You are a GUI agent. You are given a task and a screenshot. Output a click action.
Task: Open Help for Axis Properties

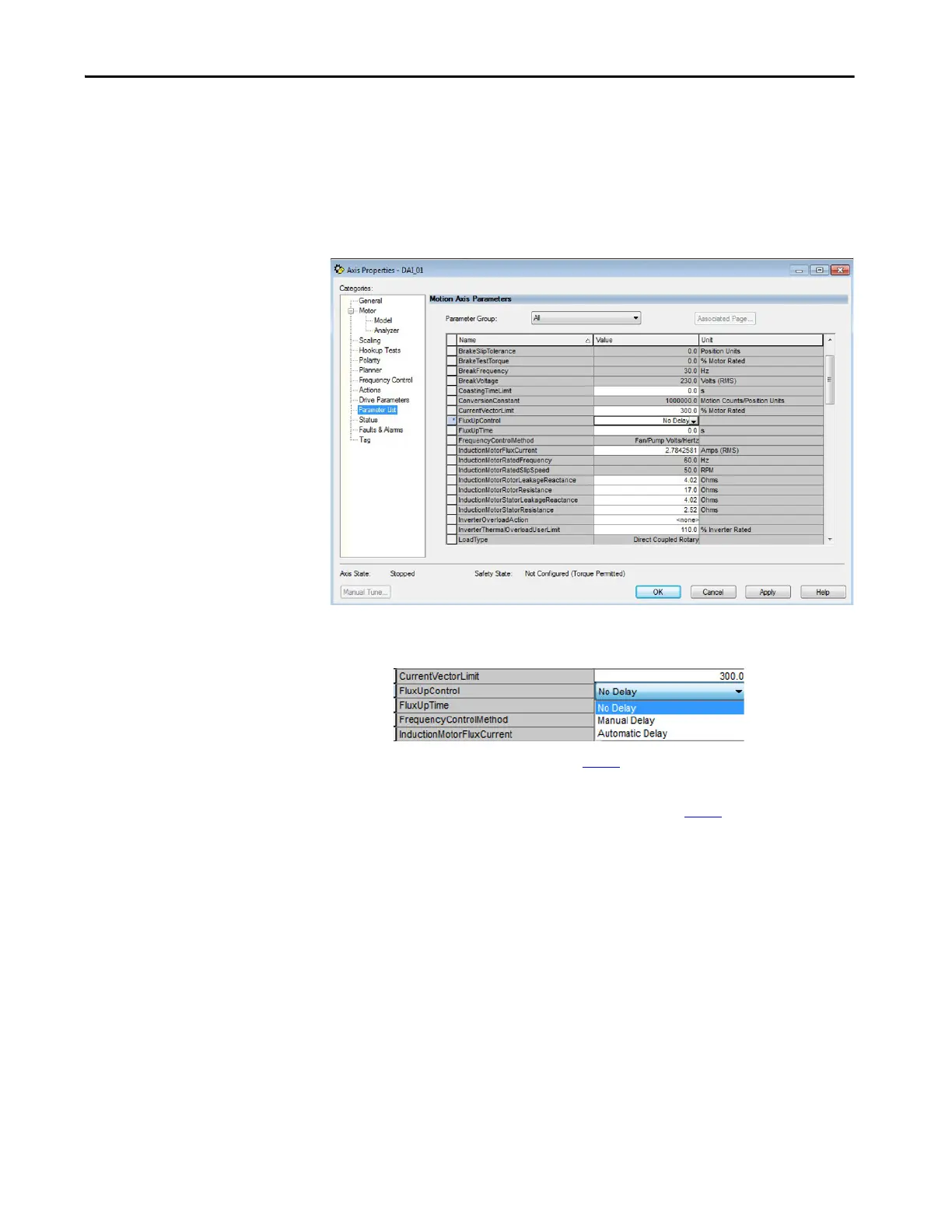[823, 592]
